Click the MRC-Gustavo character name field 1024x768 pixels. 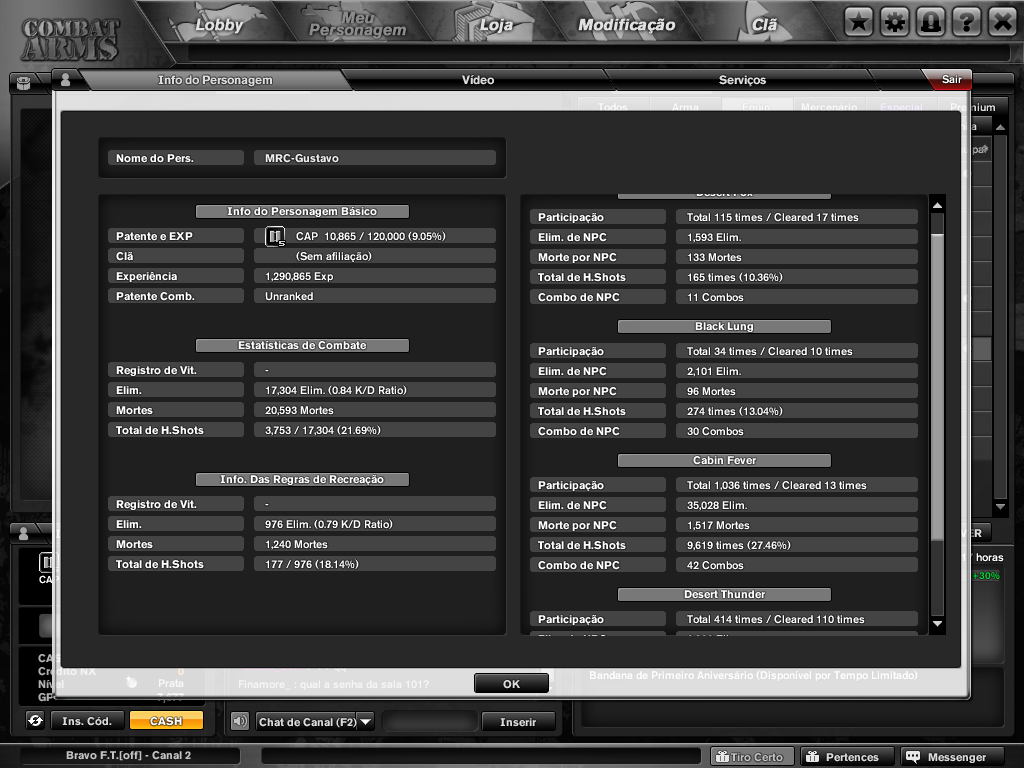click(375, 158)
